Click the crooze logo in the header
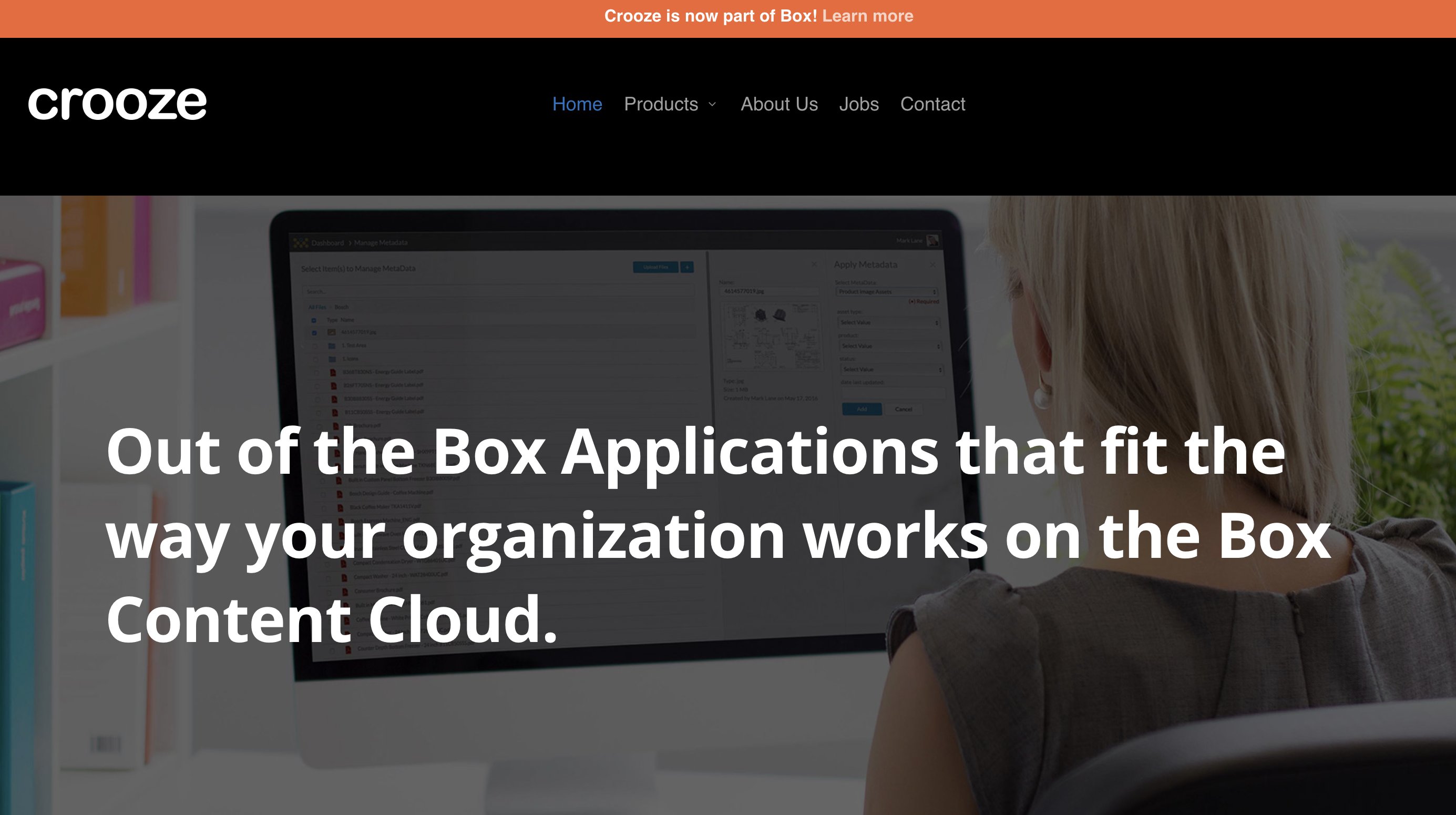The image size is (1456, 815). click(x=119, y=103)
